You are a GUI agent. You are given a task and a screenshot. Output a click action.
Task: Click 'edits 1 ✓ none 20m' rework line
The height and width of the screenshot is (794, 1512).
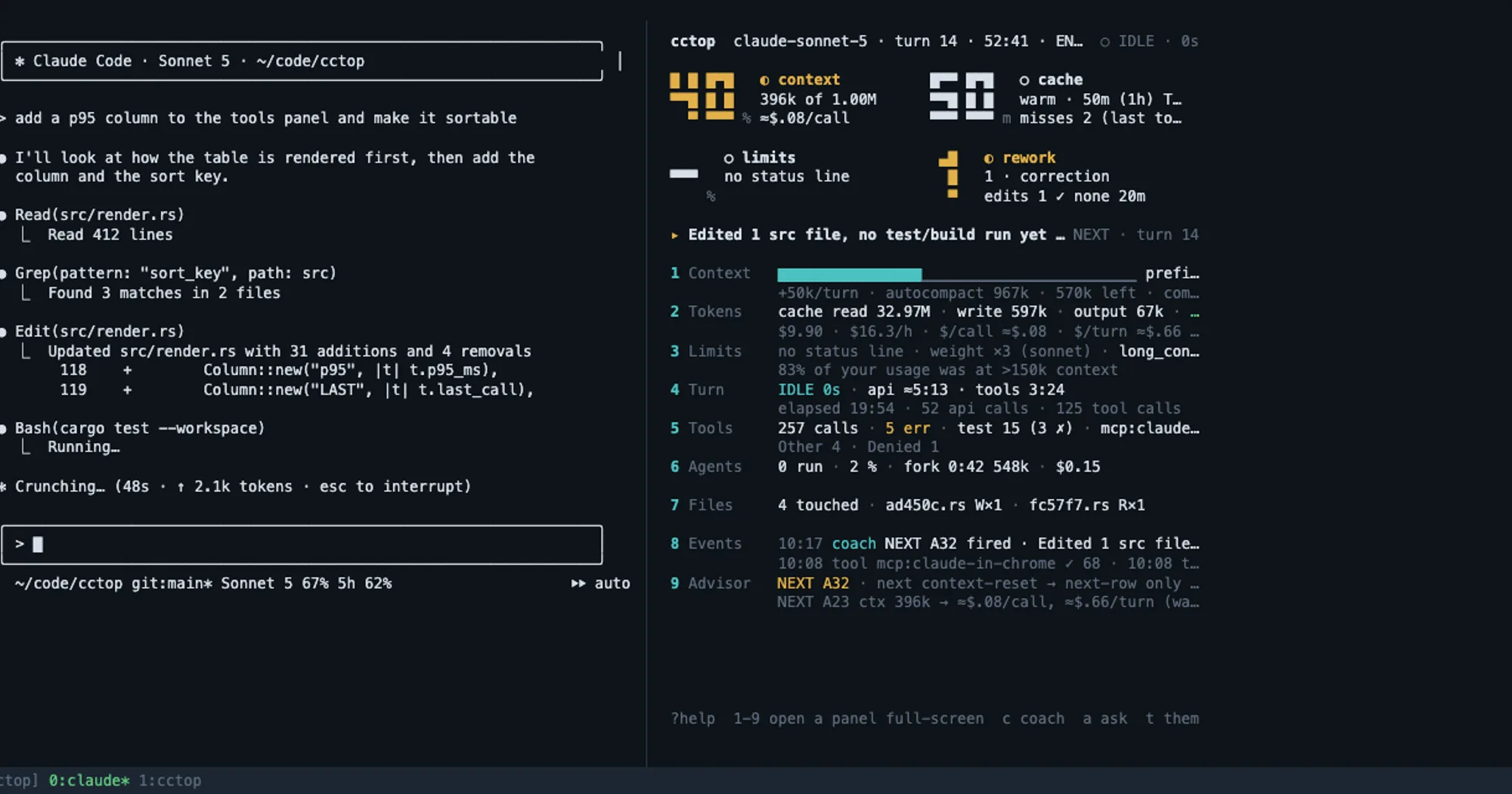(1064, 196)
